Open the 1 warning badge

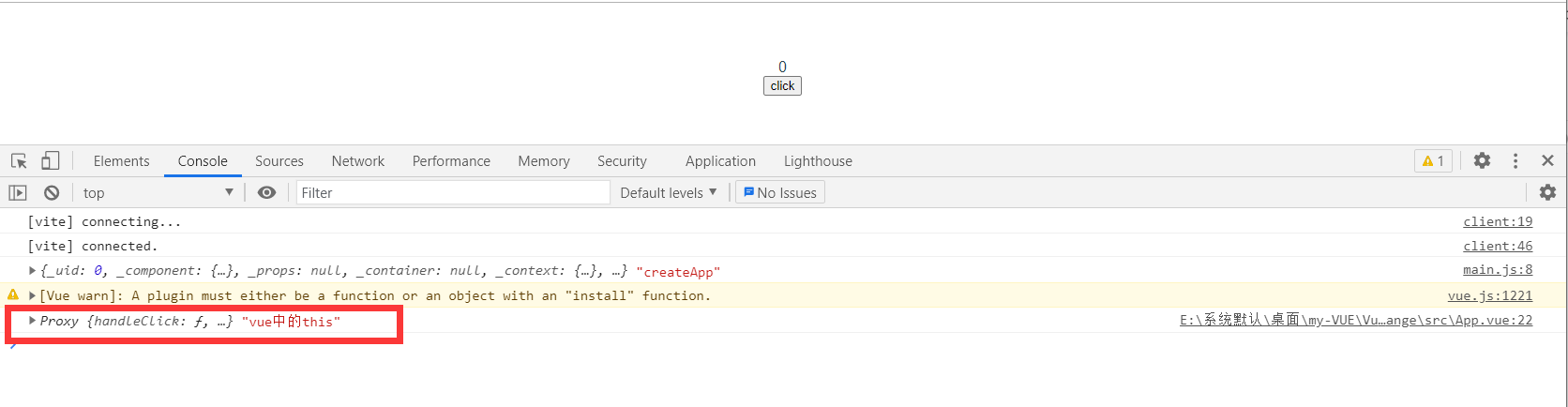pos(1433,160)
